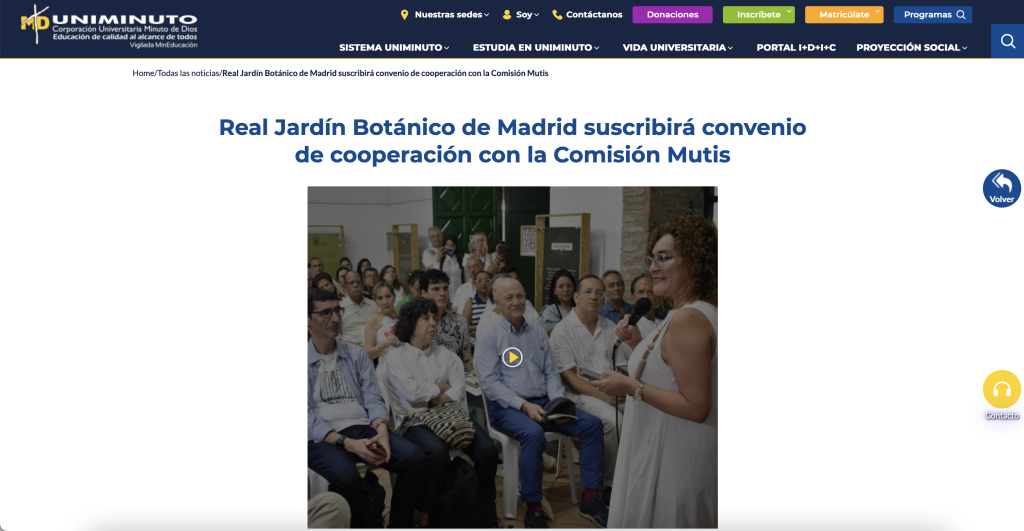1024x531 pixels.
Task: Click the phone icon beside Contáctanos
Action: [x=557, y=14]
